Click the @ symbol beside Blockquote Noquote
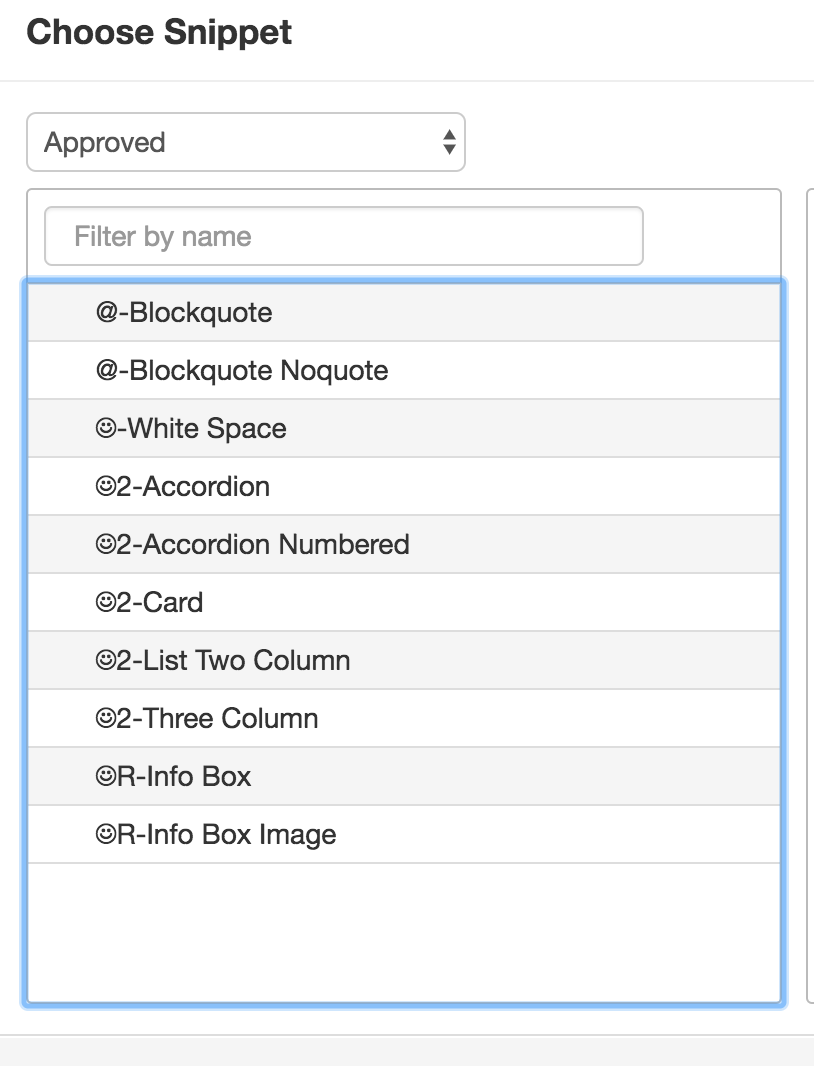 click(107, 371)
